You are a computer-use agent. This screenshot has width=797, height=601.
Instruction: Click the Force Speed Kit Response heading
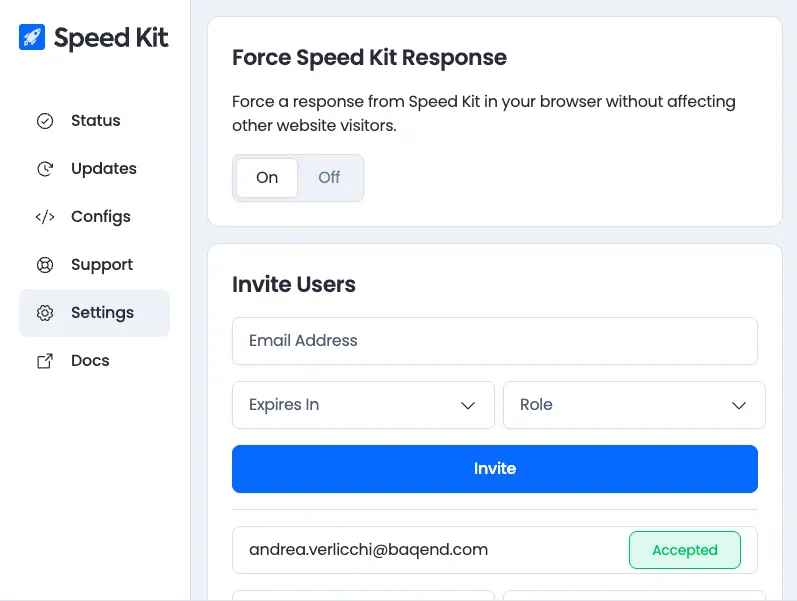coord(370,57)
